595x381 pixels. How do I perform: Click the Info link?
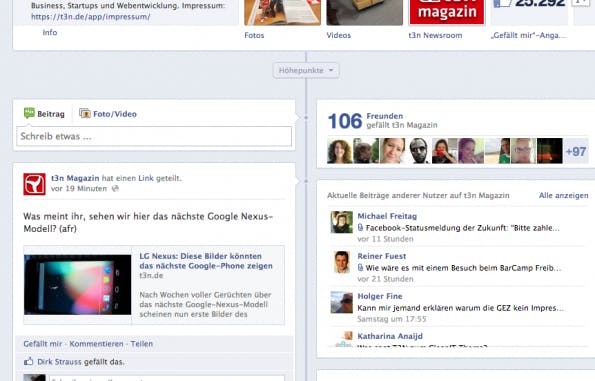tap(50, 33)
